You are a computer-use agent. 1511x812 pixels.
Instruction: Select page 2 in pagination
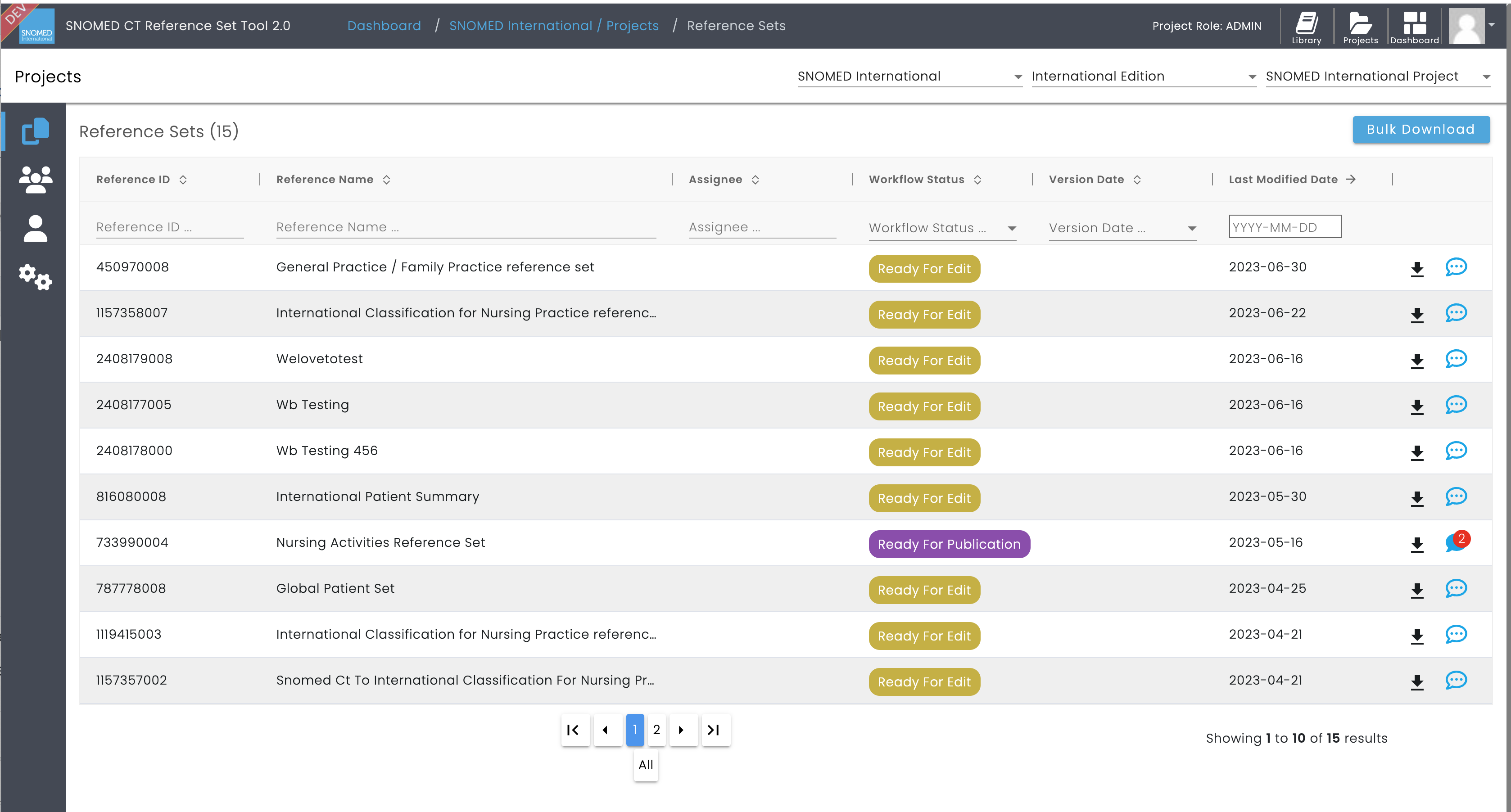click(656, 730)
